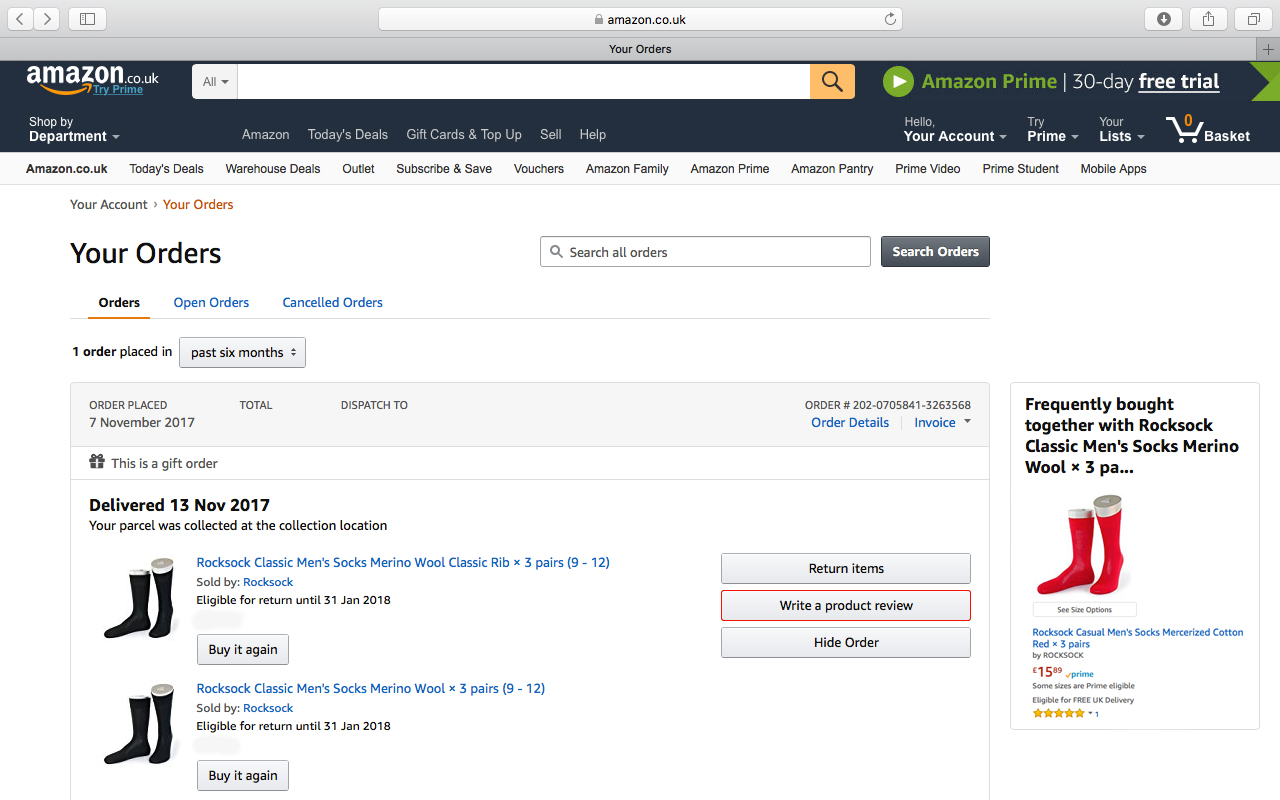The image size is (1280, 800).
Task: Open Today's Deals in dark nav bar
Action: [x=347, y=134]
